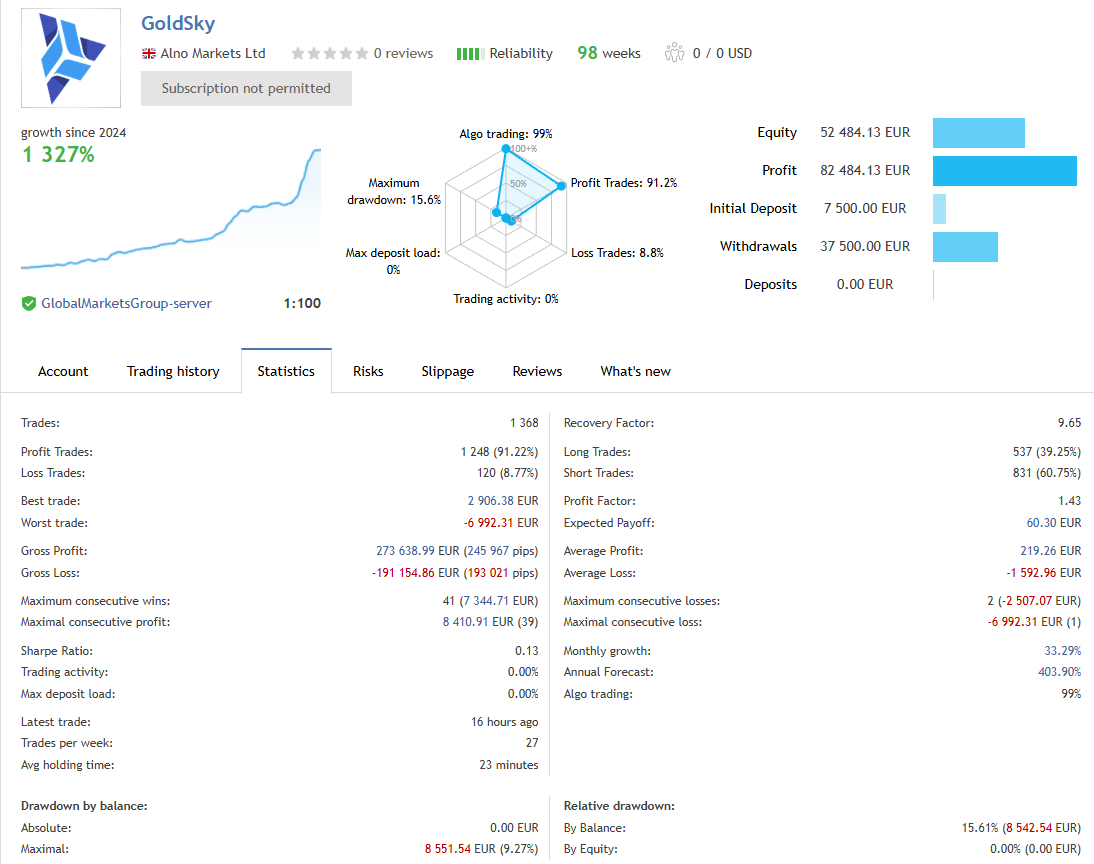Click the Profit bar in chart
This screenshot has height=864, width=1094.
[1004, 171]
